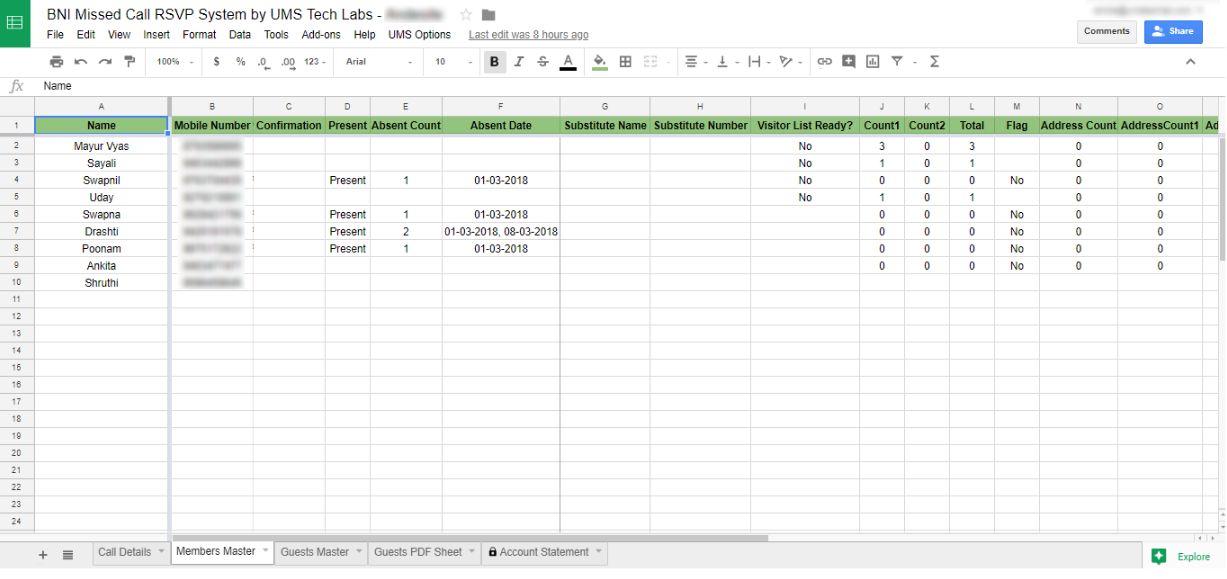
Task: Click the '01-03-2018, 08-03-2018' cell
Action: click(x=501, y=231)
